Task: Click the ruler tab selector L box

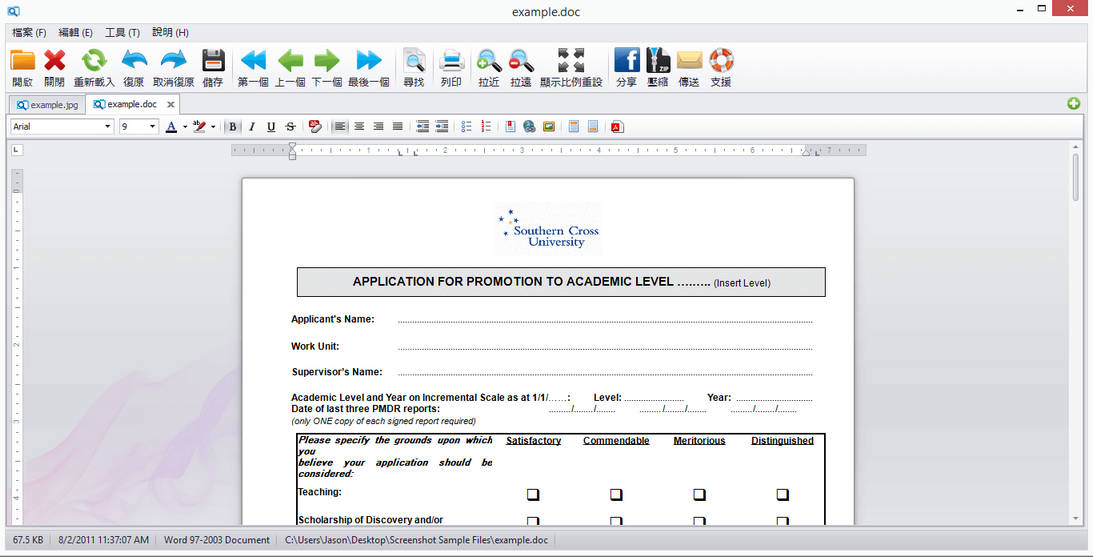Action: tap(17, 149)
